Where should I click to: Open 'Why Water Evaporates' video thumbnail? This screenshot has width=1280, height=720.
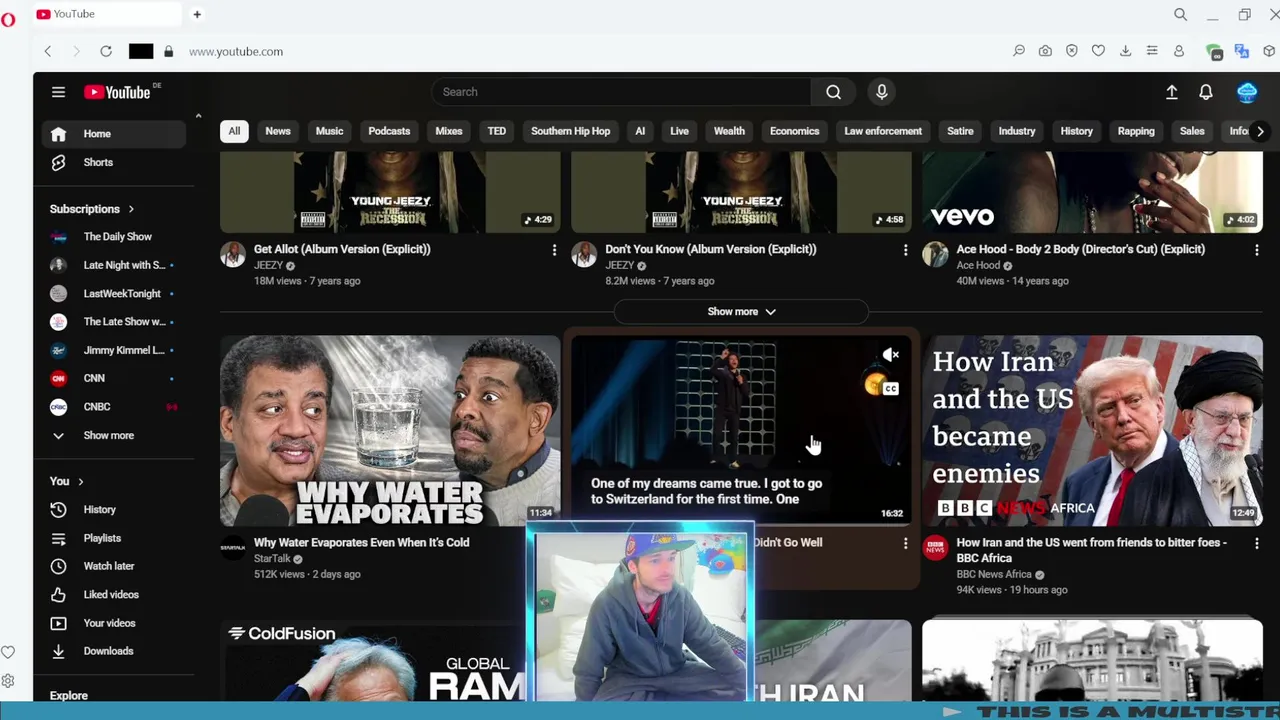[390, 431]
